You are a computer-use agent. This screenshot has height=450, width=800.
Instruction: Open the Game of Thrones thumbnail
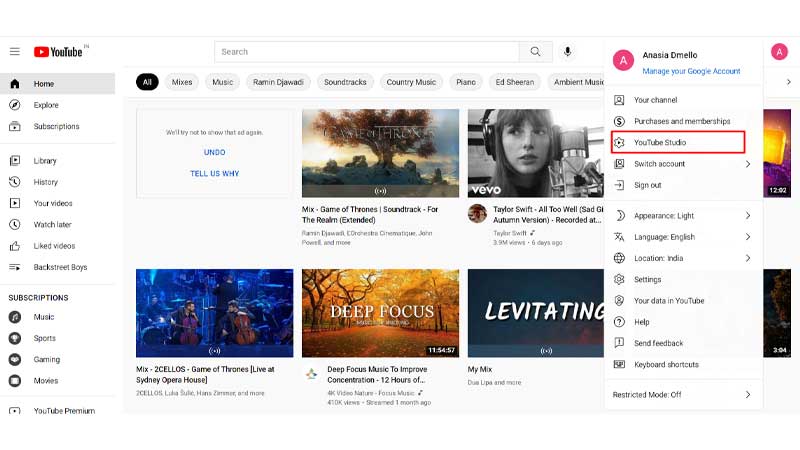[x=380, y=153]
